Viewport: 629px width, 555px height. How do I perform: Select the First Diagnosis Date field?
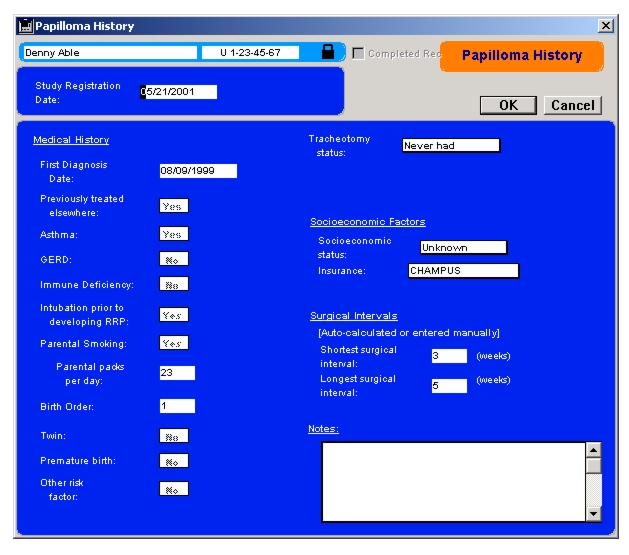pyautogui.click(x=198, y=171)
